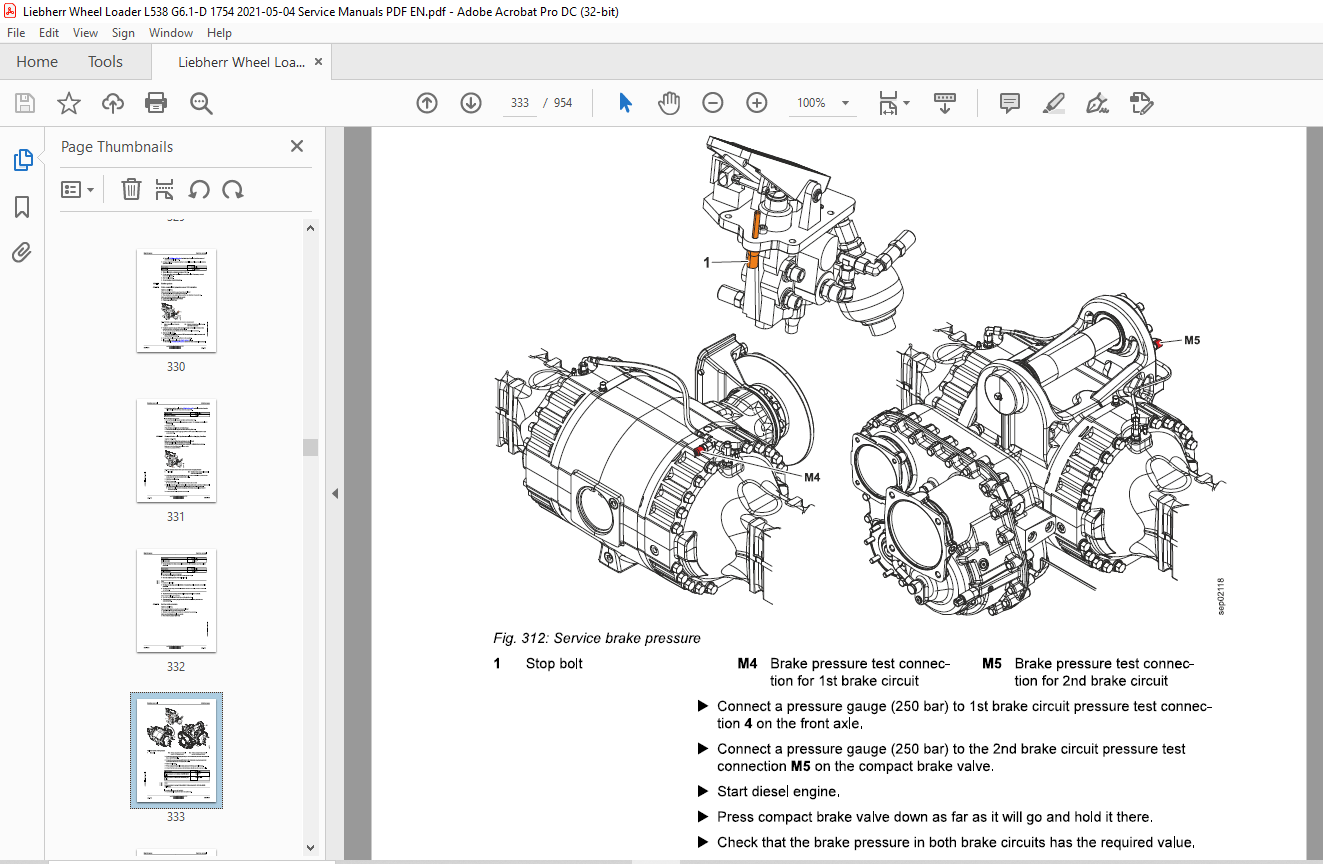Screen dimensions: 1323x864
Task: Add a comment with the sticky note icon
Action: coord(1010,103)
